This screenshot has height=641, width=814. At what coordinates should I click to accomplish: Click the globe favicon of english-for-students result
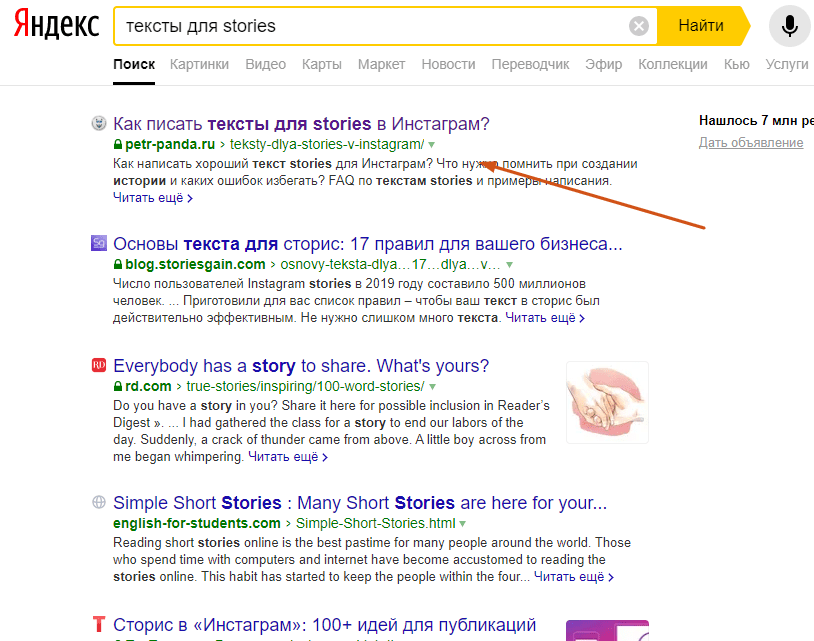(x=99, y=502)
